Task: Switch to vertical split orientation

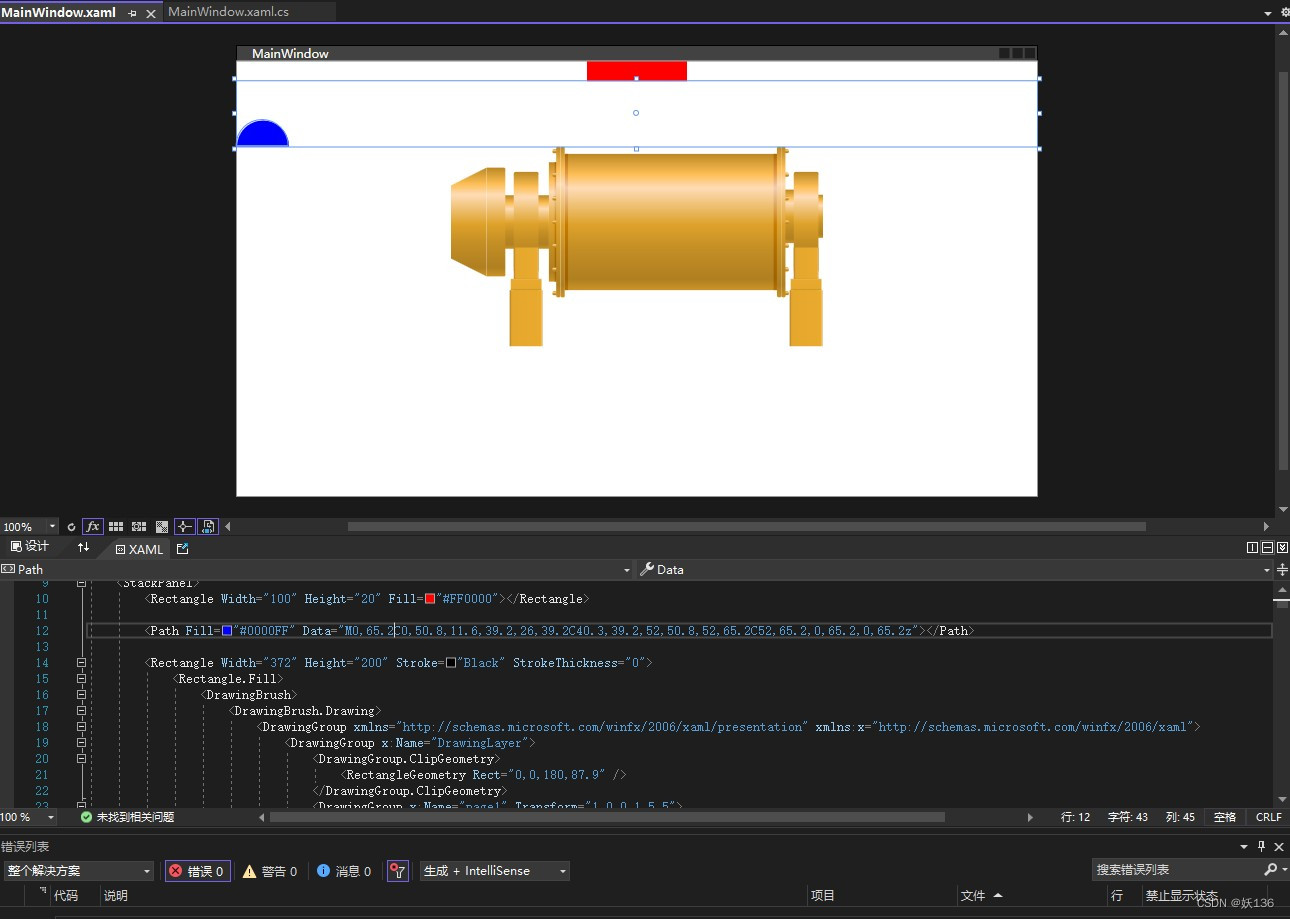Action: click(x=1252, y=547)
